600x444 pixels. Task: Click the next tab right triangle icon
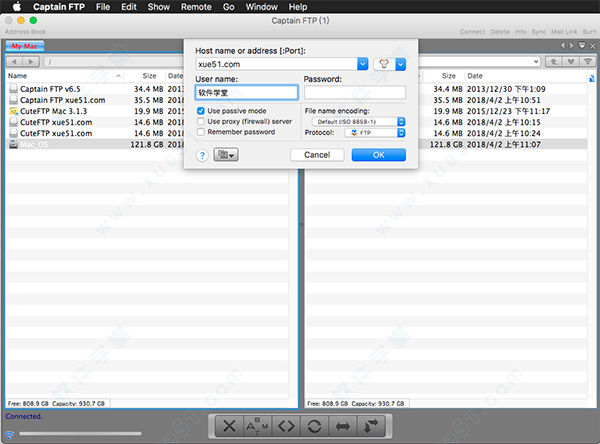point(571,46)
